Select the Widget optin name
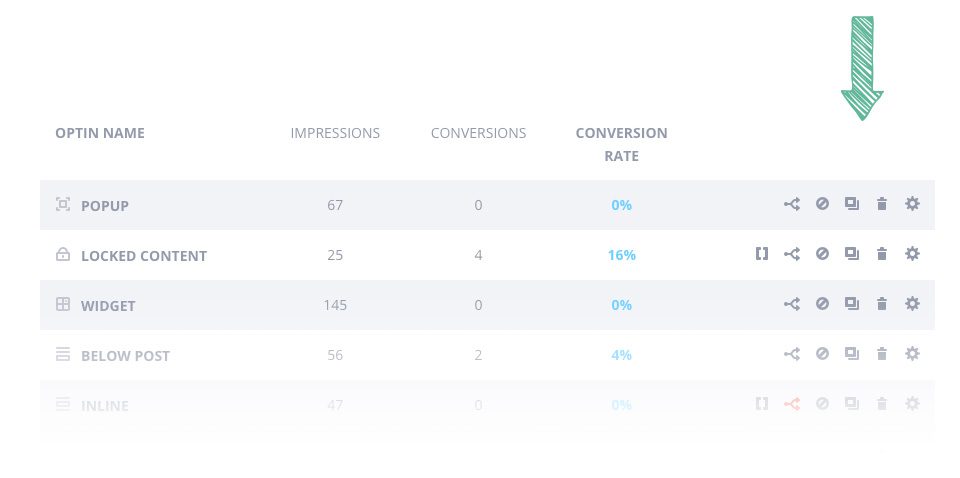This screenshot has height=478, width=960. point(107,306)
